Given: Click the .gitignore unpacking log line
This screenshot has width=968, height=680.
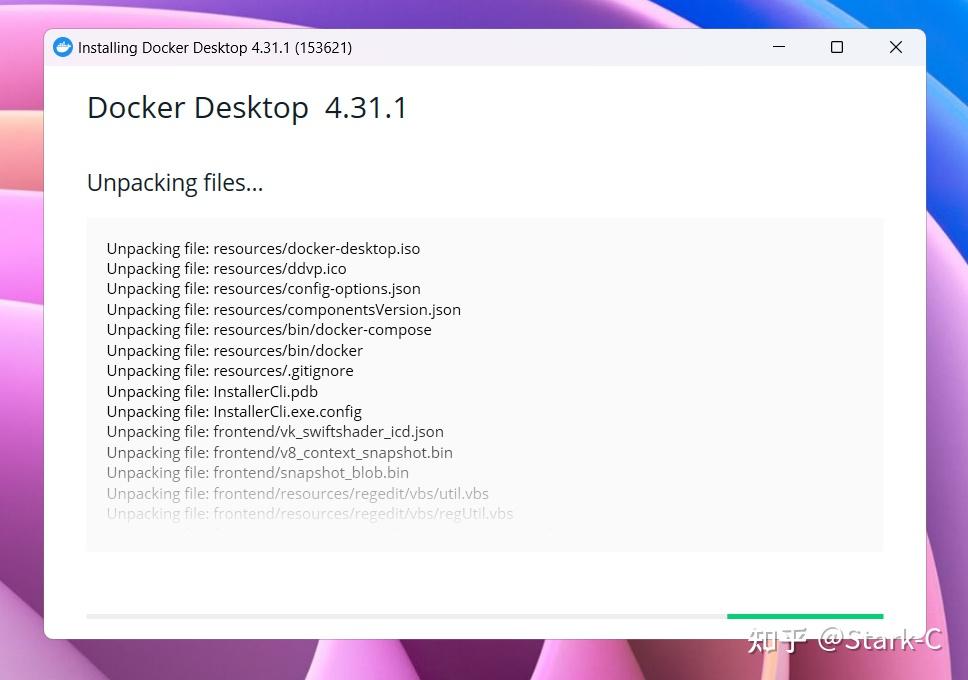Looking at the screenshot, I should (x=240, y=370).
